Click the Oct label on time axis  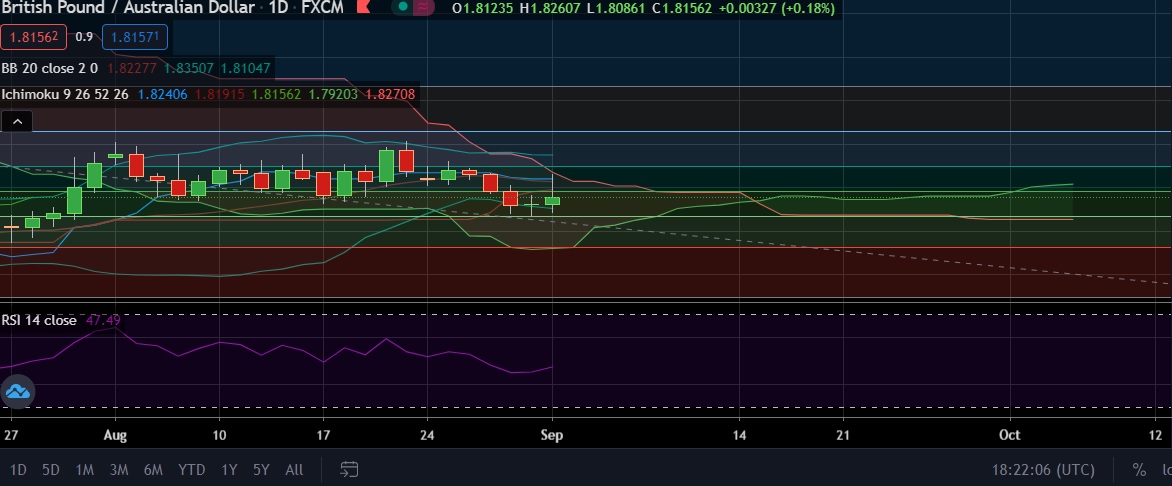tap(1010, 435)
